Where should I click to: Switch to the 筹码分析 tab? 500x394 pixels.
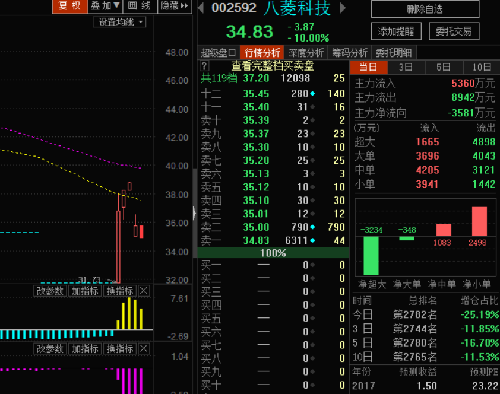coord(350,53)
